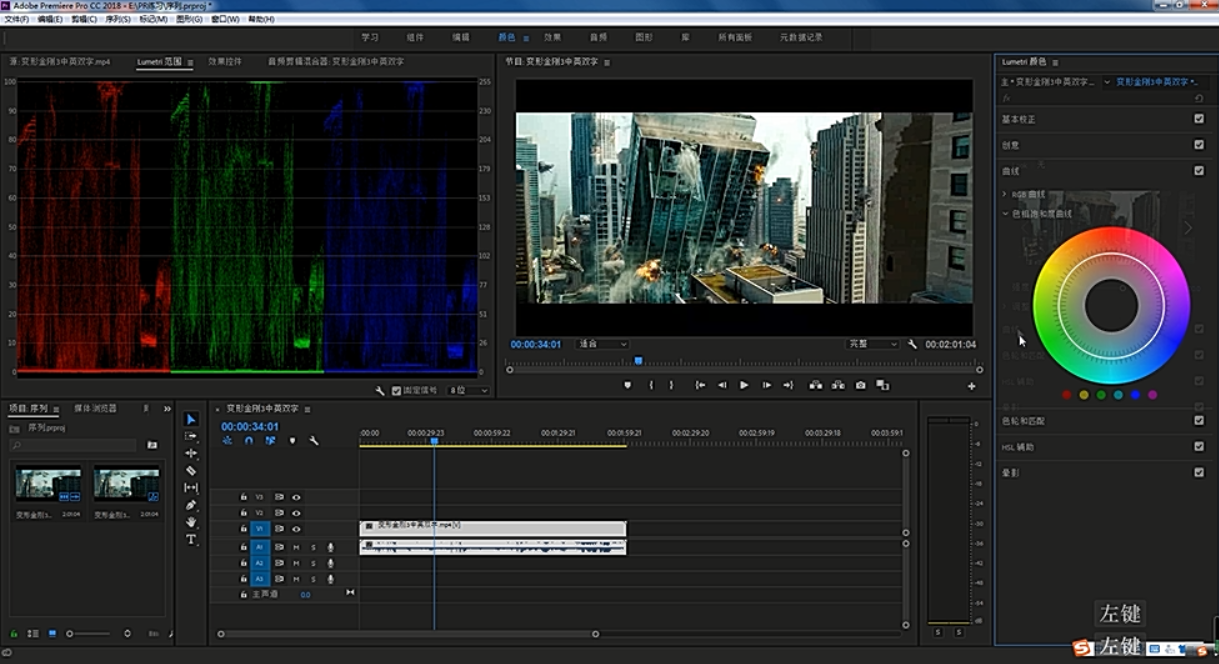This screenshot has width=1219, height=664.
Task: Toggle Linked Selection in the timeline
Action: 270,441
